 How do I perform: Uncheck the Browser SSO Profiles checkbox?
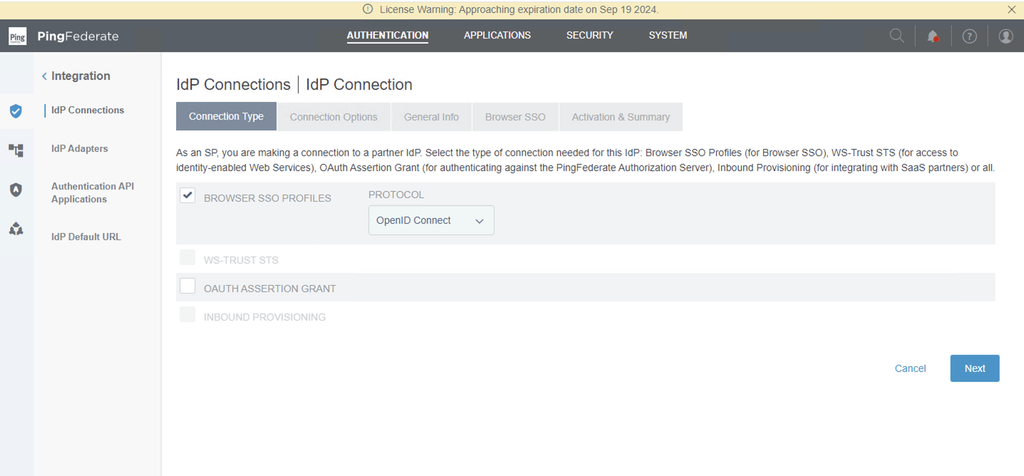187,195
